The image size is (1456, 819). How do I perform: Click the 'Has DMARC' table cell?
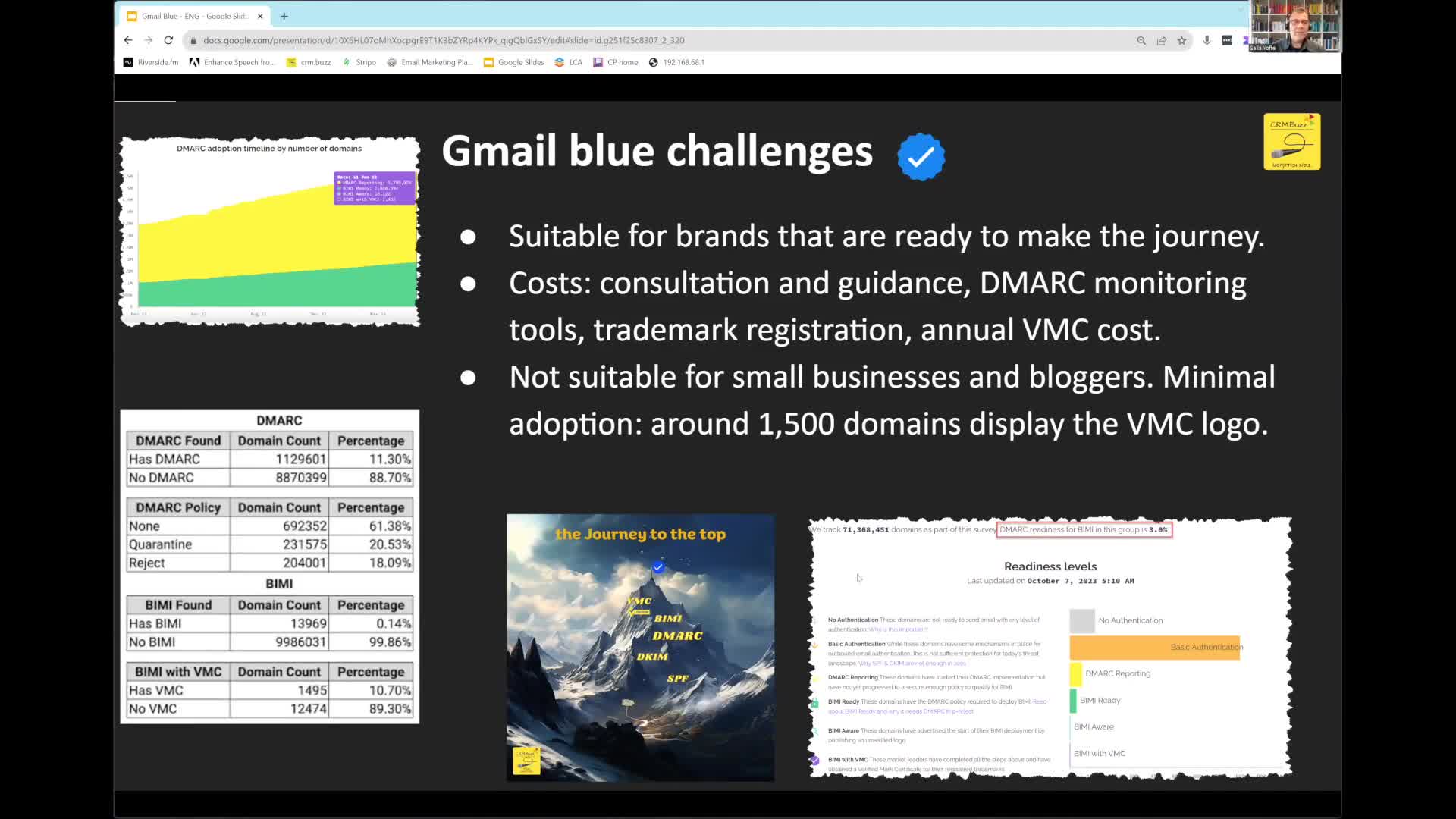click(178, 460)
